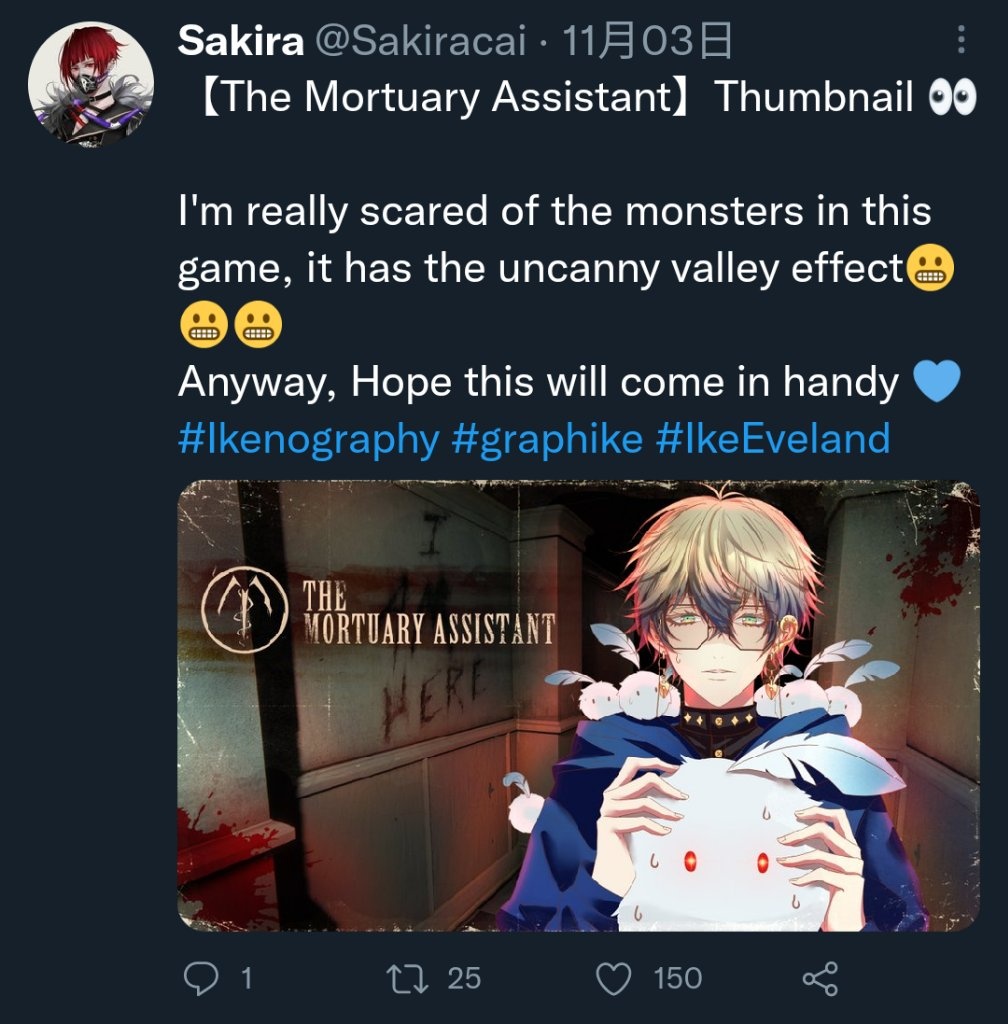This screenshot has width=1008, height=1024.
Task: Click the reply count 1
Action: [246, 979]
